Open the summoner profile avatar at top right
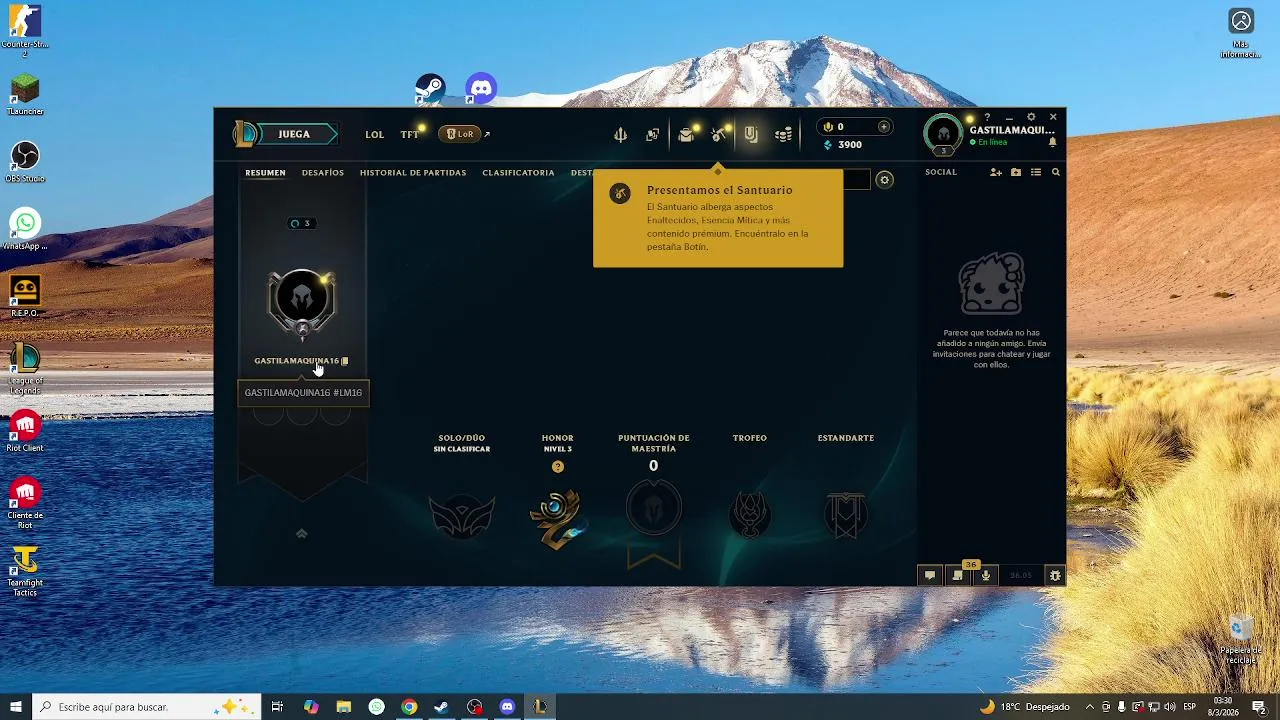The height and width of the screenshot is (720, 1280). point(943,134)
